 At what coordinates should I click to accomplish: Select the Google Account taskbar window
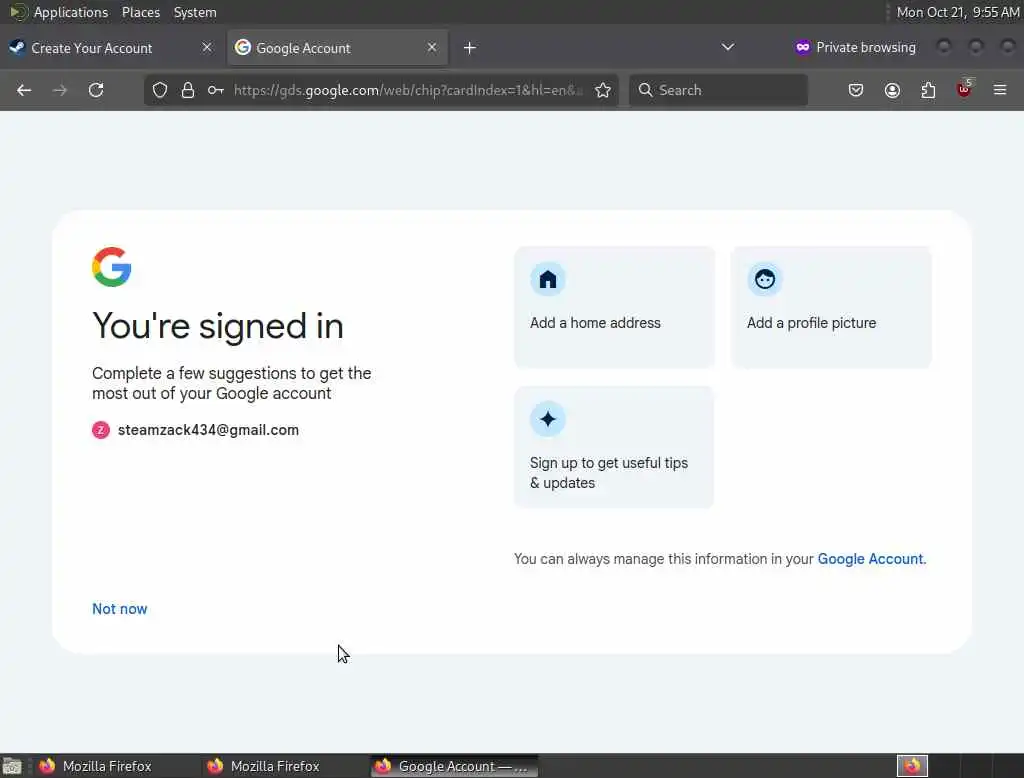coord(455,766)
